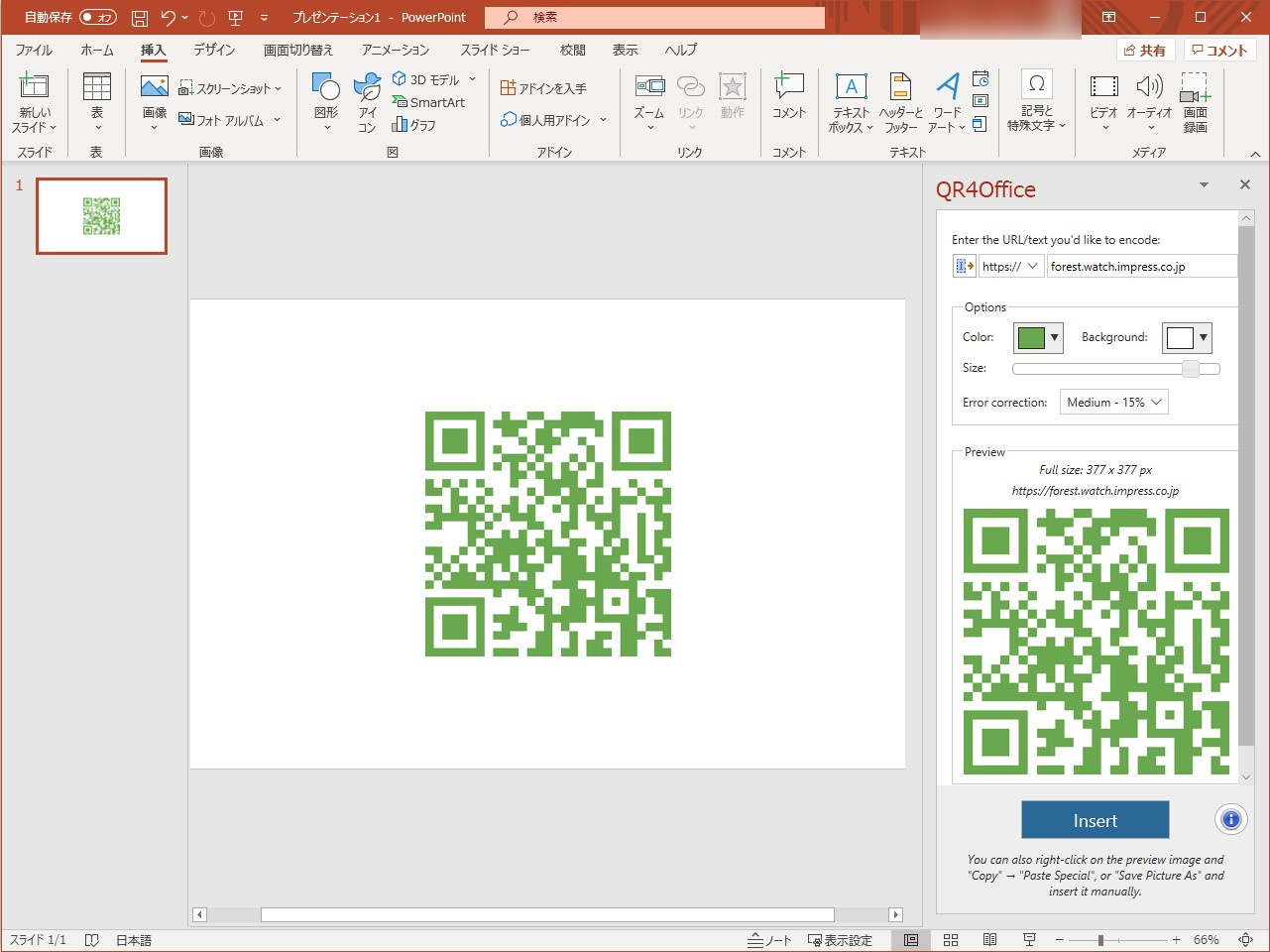1270x952 pixels.
Task: Click the Share (共有) button
Action: [1144, 50]
